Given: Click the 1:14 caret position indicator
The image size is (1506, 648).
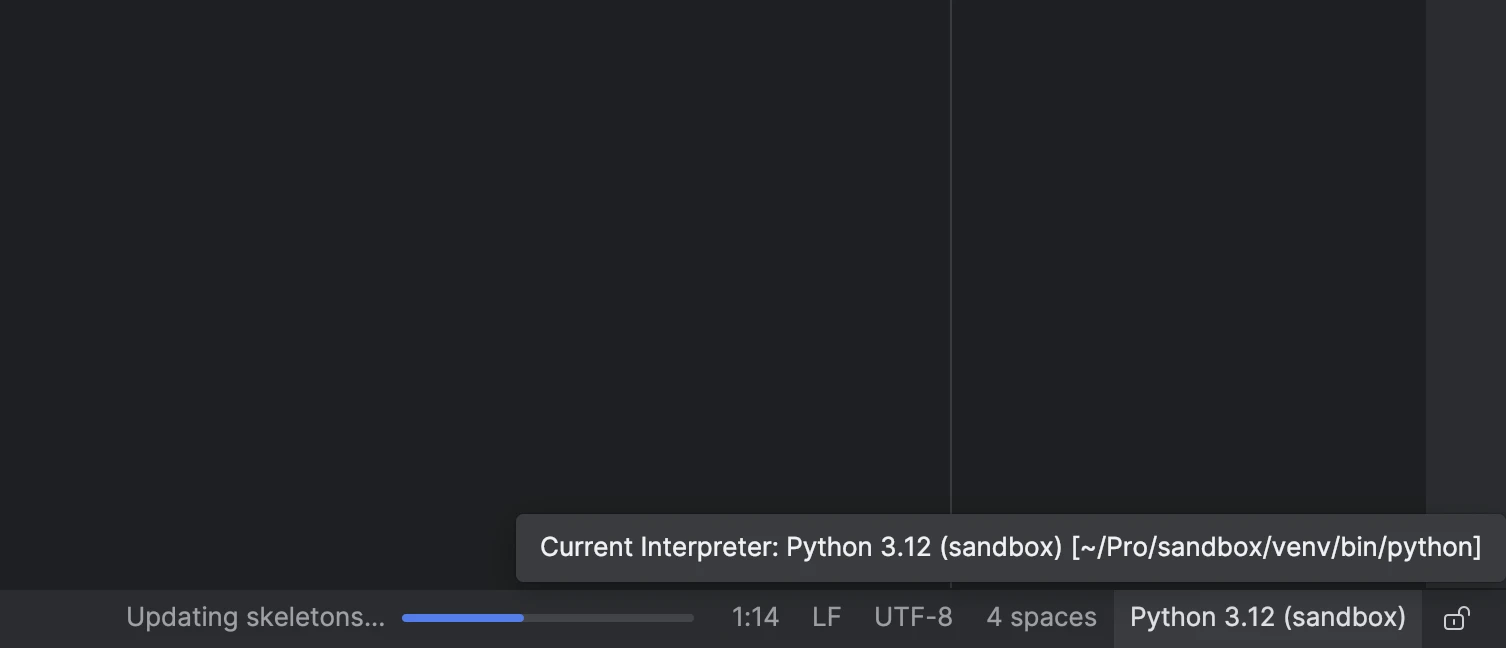Looking at the screenshot, I should point(755,618).
